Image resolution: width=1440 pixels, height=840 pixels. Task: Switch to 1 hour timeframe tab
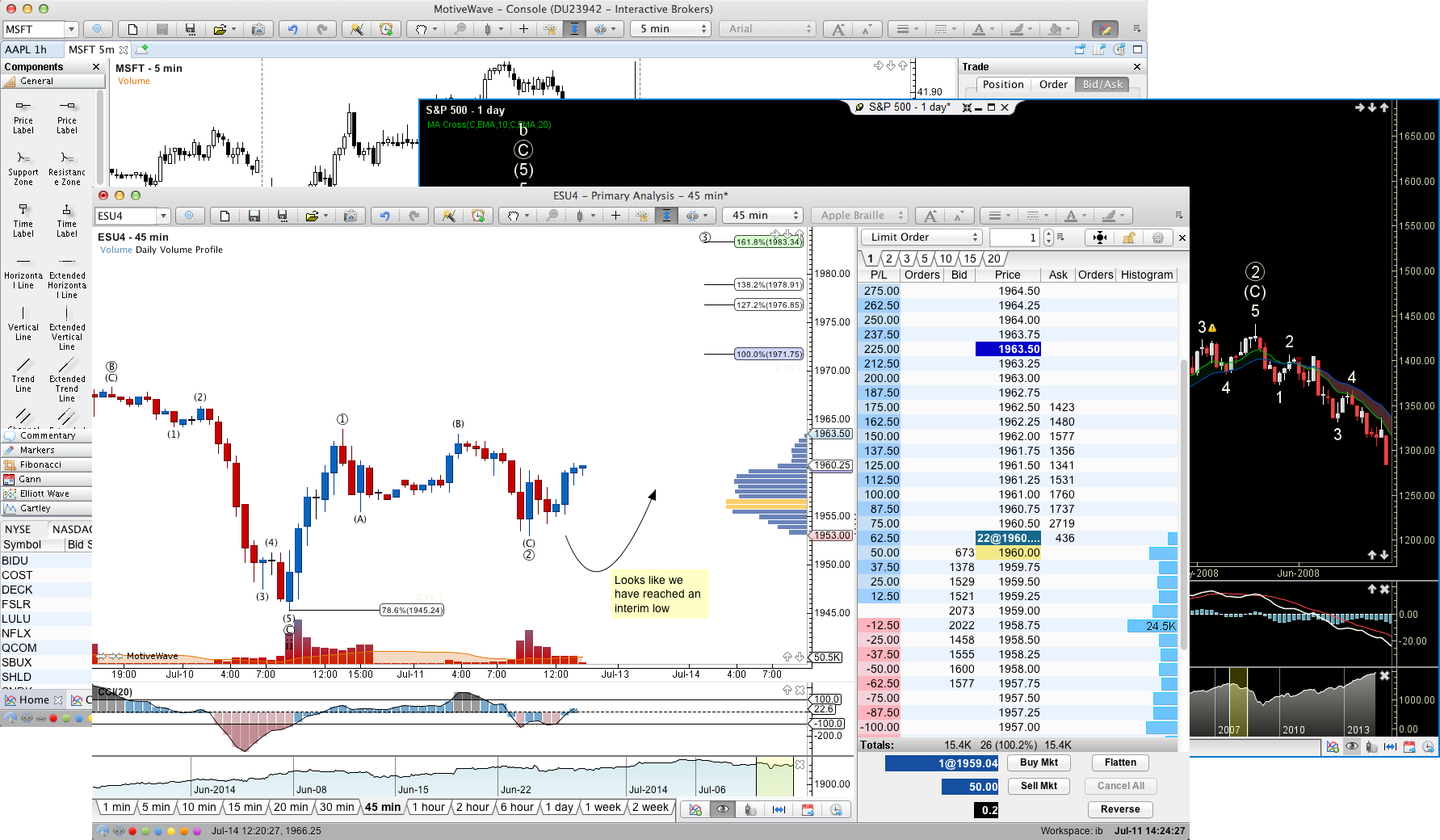[428, 807]
